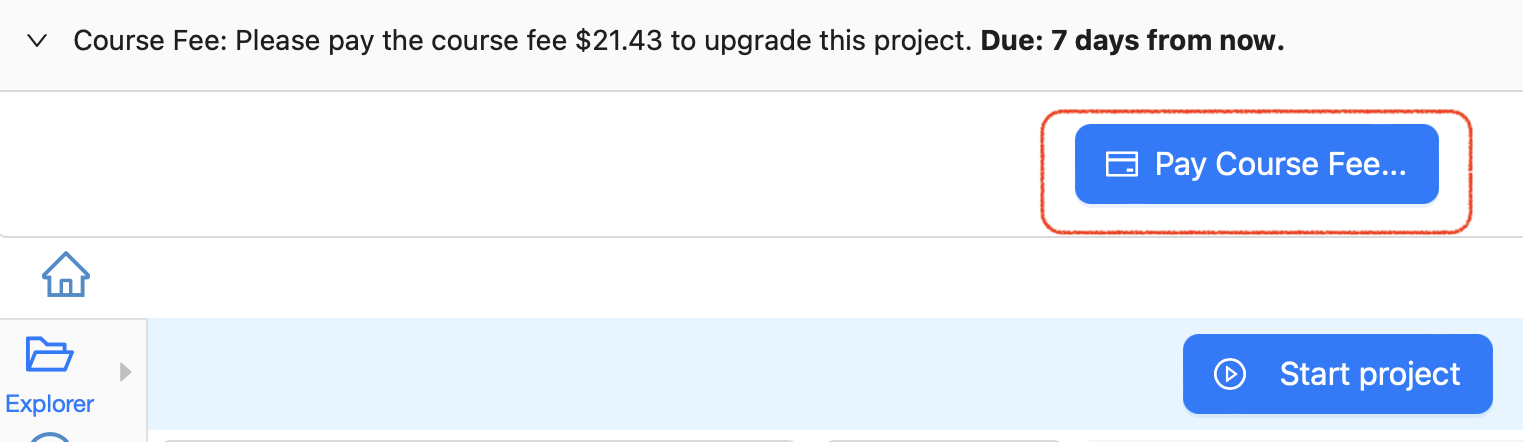This screenshot has height=442, width=1523.
Task: Collapse the Course Fee notice chevron
Action: [38, 42]
